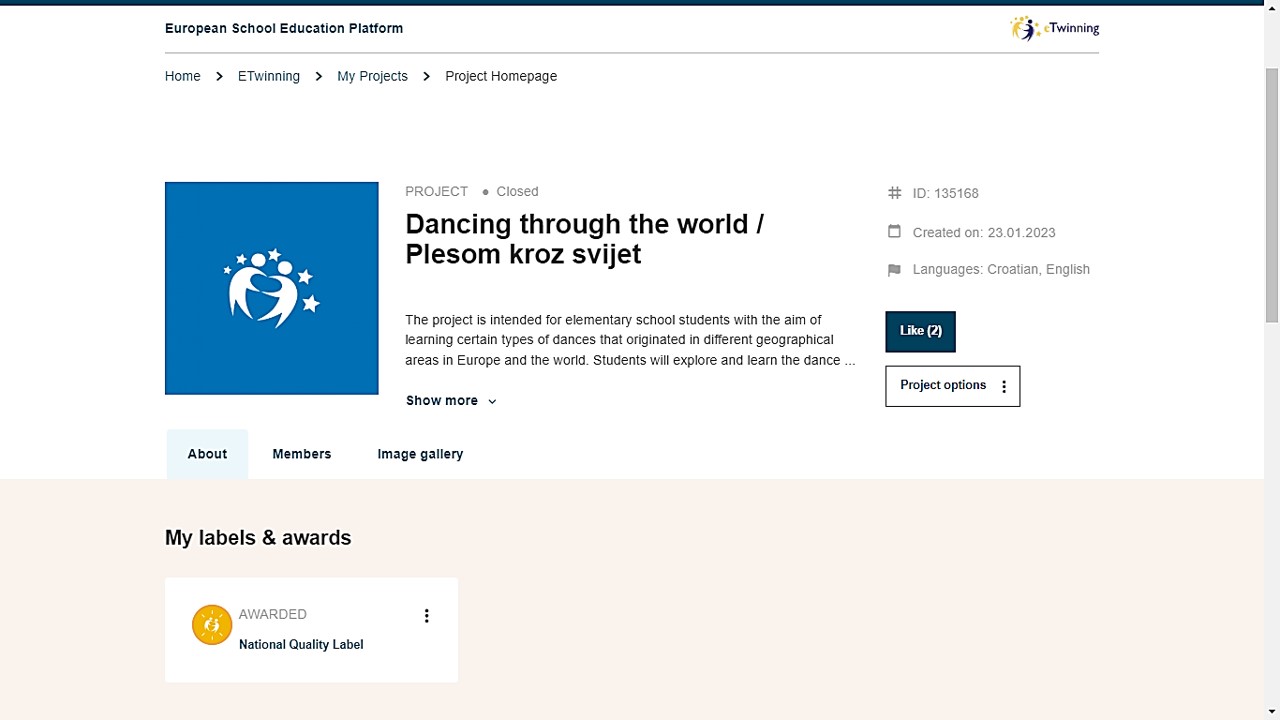
Task: Open the Image gallery tab
Action: pyautogui.click(x=420, y=454)
